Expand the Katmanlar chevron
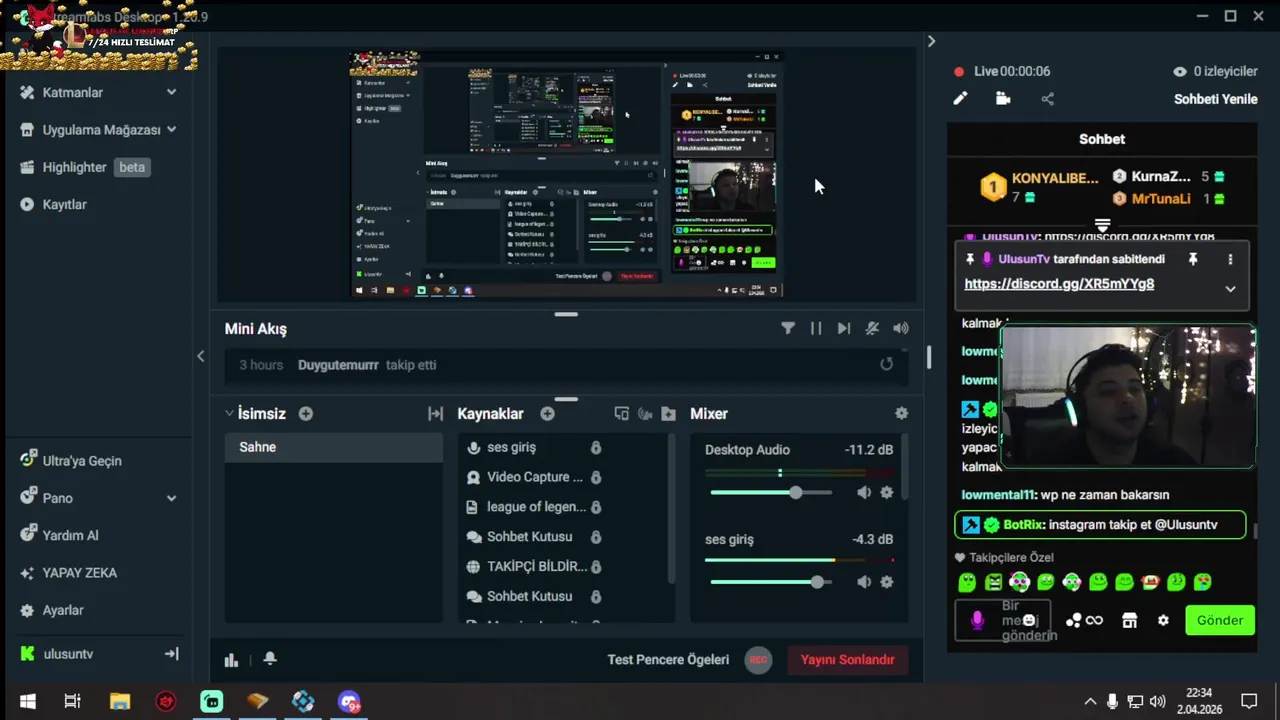Image resolution: width=1280 pixels, height=720 pixels. [x=171, y=92]
